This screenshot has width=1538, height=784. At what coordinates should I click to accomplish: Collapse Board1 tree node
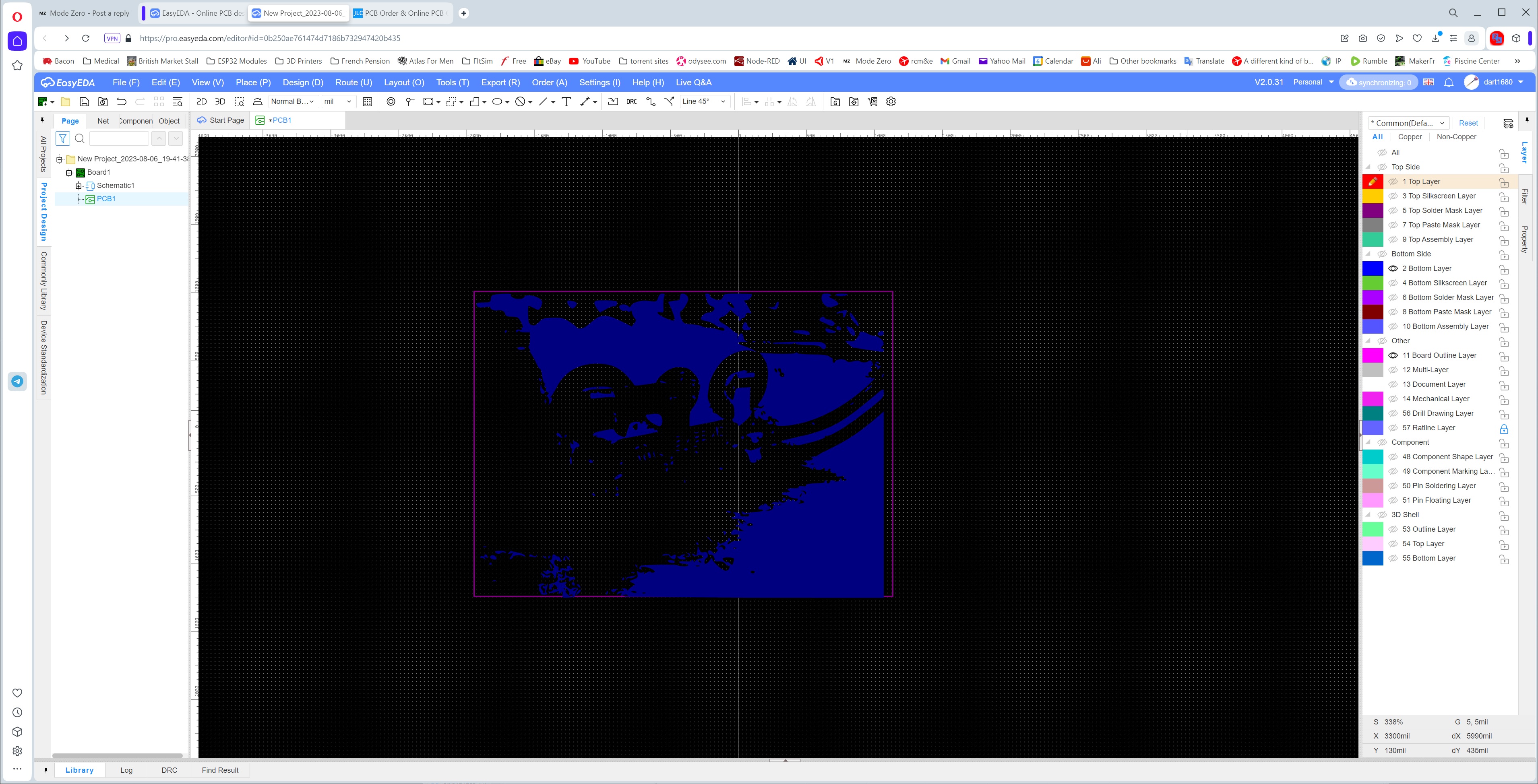point(69,172)
